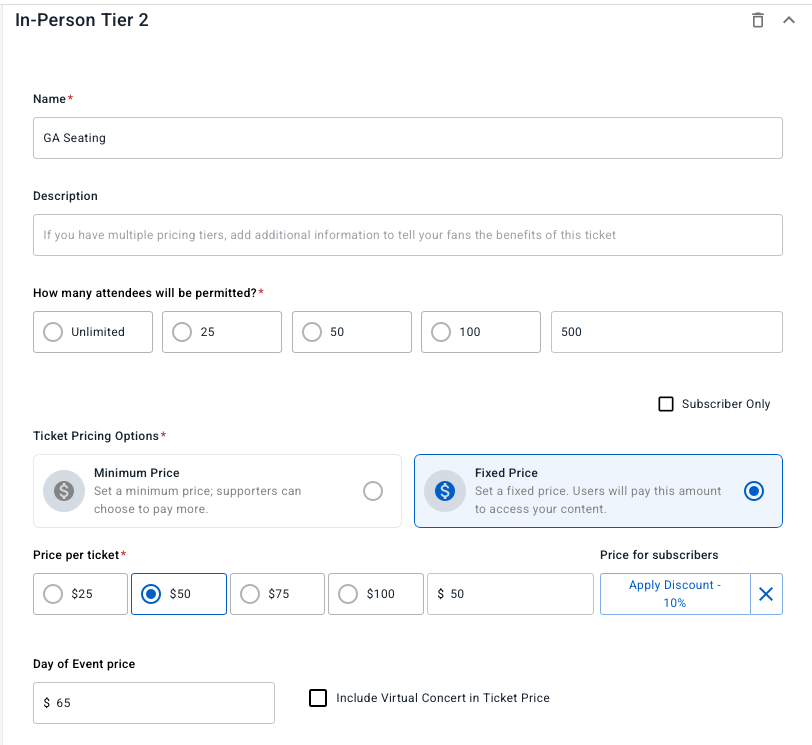Check Include Virtual Concert in Ticket Price
812x745 pixels.
[x=318, y=698]
